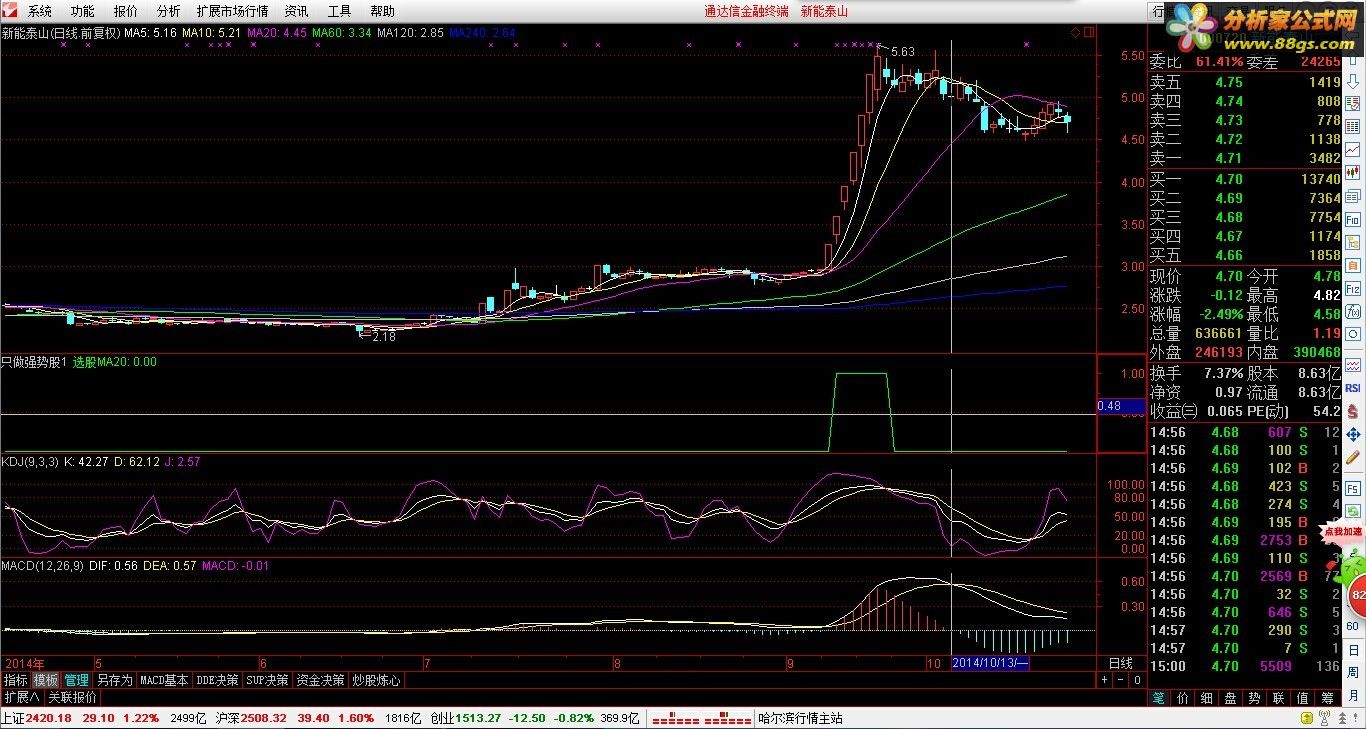Select the MACD基本 template
Screen dimensions: 1366x729
pos(164,680)
